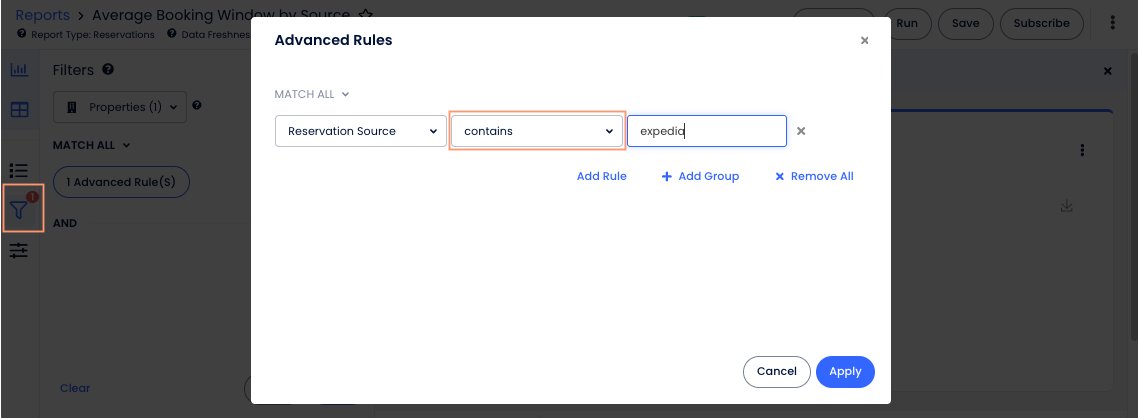The width and height of the screenshot is (1138, 418).
Task: Select the table view sidebar icon
Action: [x=19, y=109]
